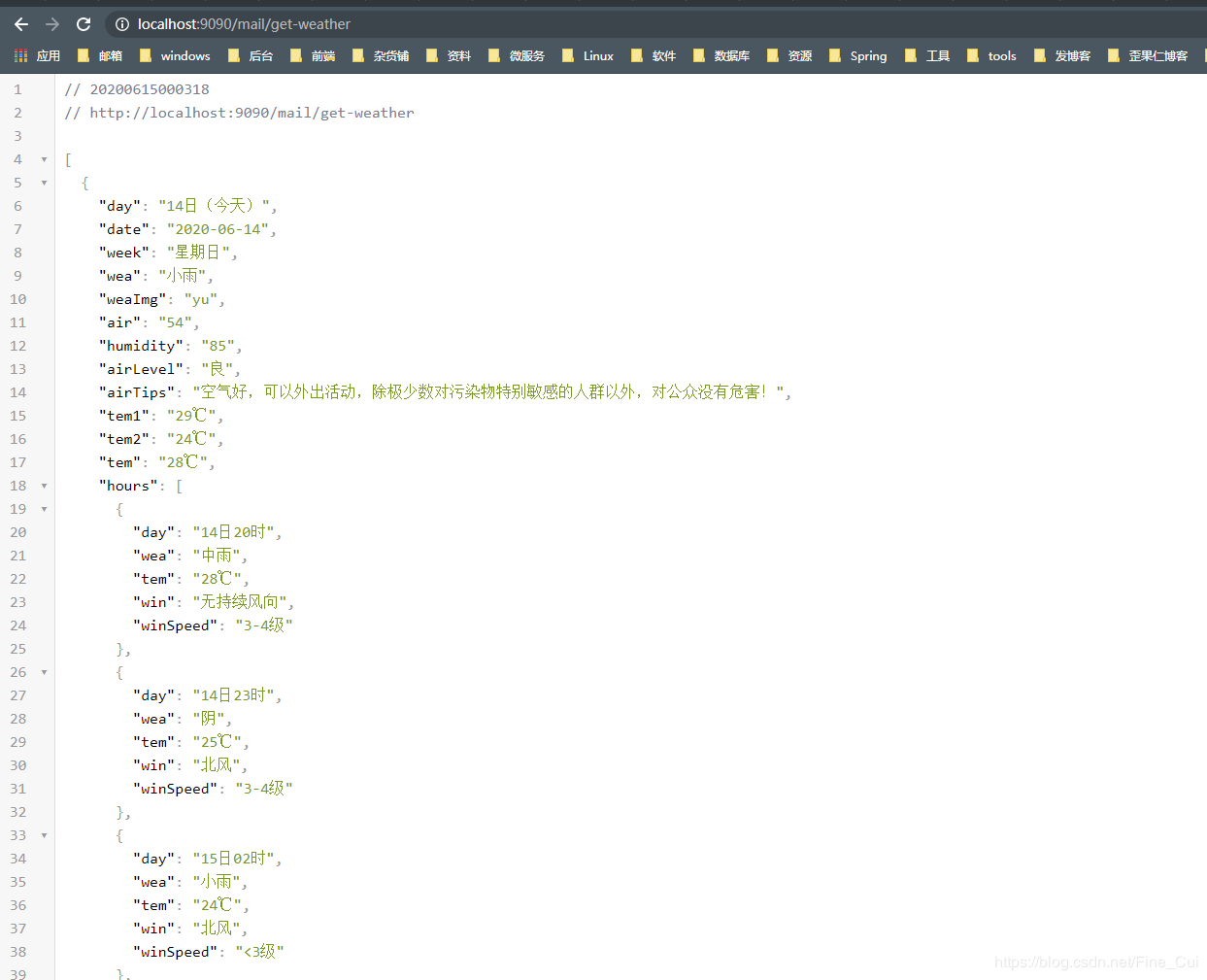Viewport: 1207px width, 980px height.
Task: Open the 后台 bookmark folder
Action: coord(251,56)
